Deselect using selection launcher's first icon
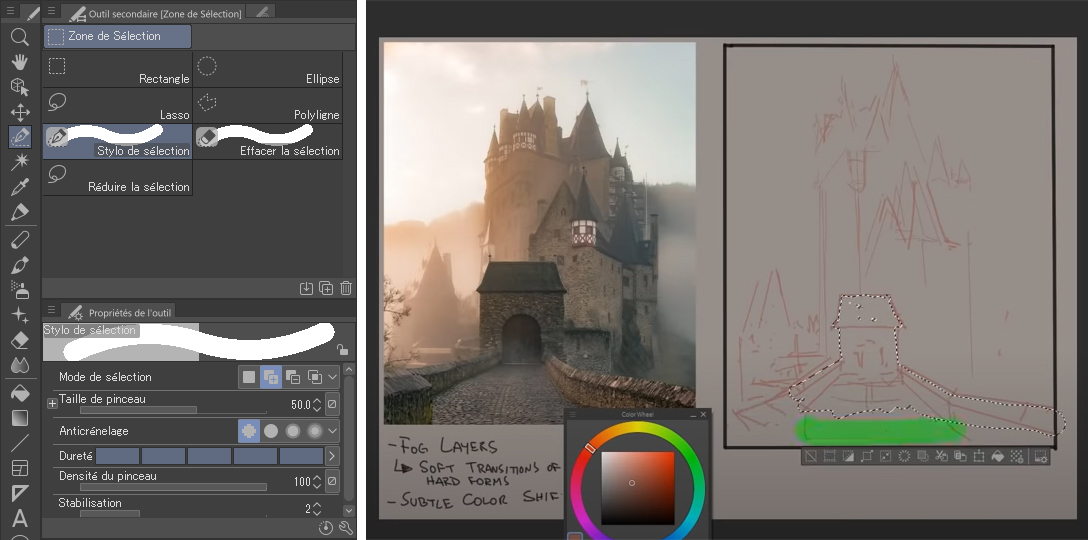Image resolution: width=1088 pixels, height=540 pixels. pos(812,457)
